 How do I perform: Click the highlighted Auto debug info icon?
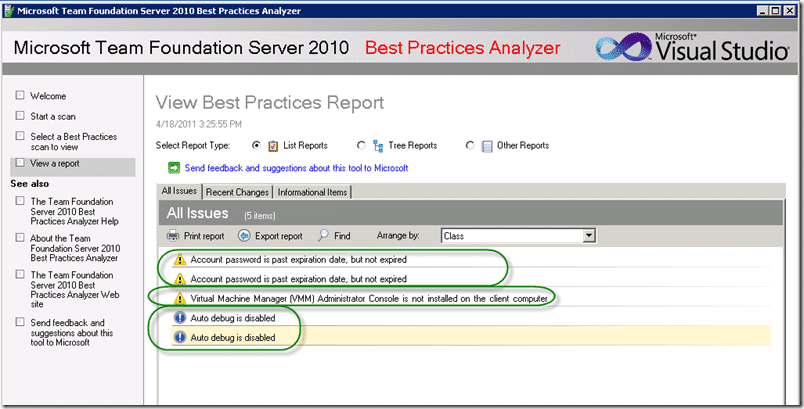[x=179, y=337]
